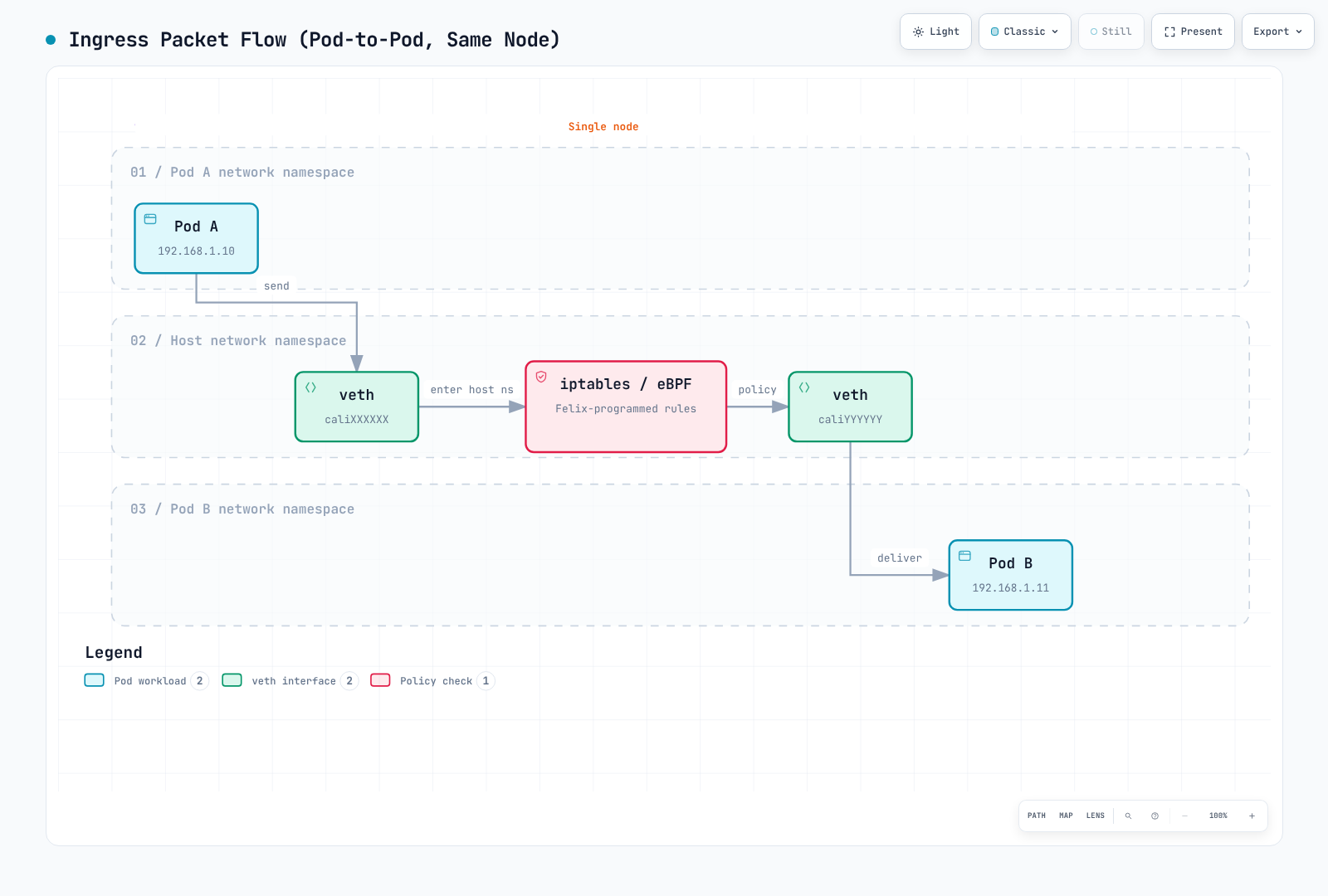Click the Pod B IP 192.168.1.11
This screenshot has height=896, width=1328.
coord(1011,588)
